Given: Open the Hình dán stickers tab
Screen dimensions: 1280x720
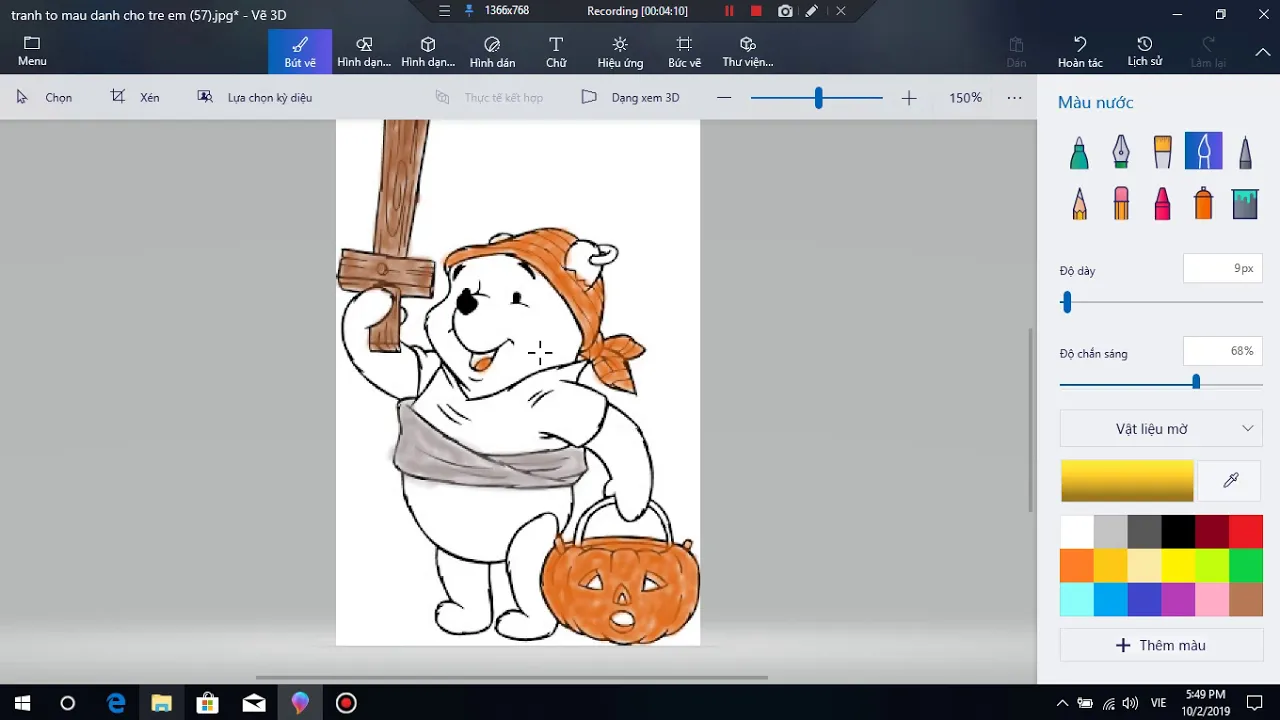Looking at the screenshot, I should [x=492, y=52].
